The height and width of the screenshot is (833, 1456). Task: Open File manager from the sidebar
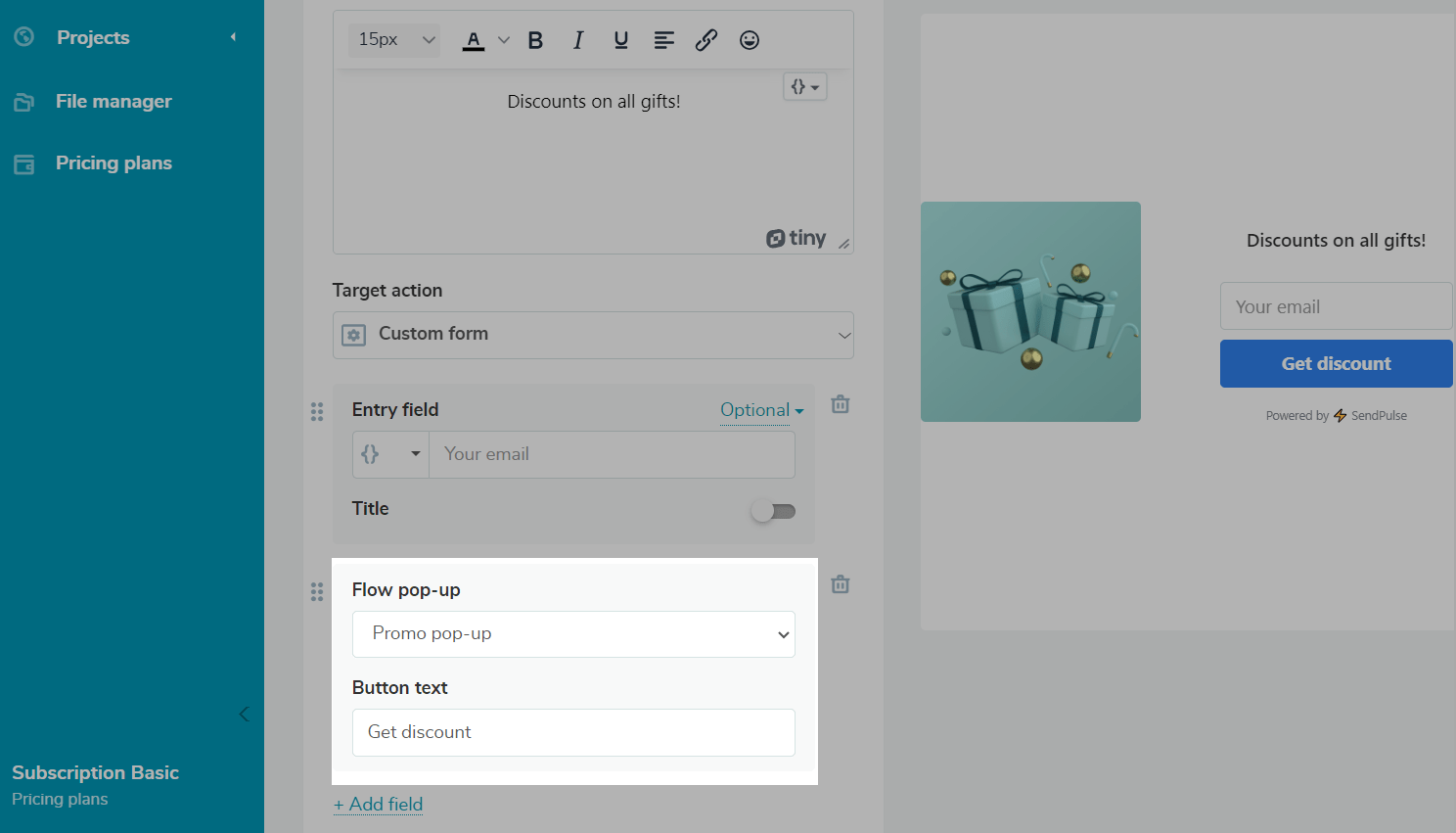(x=114, y=102)
